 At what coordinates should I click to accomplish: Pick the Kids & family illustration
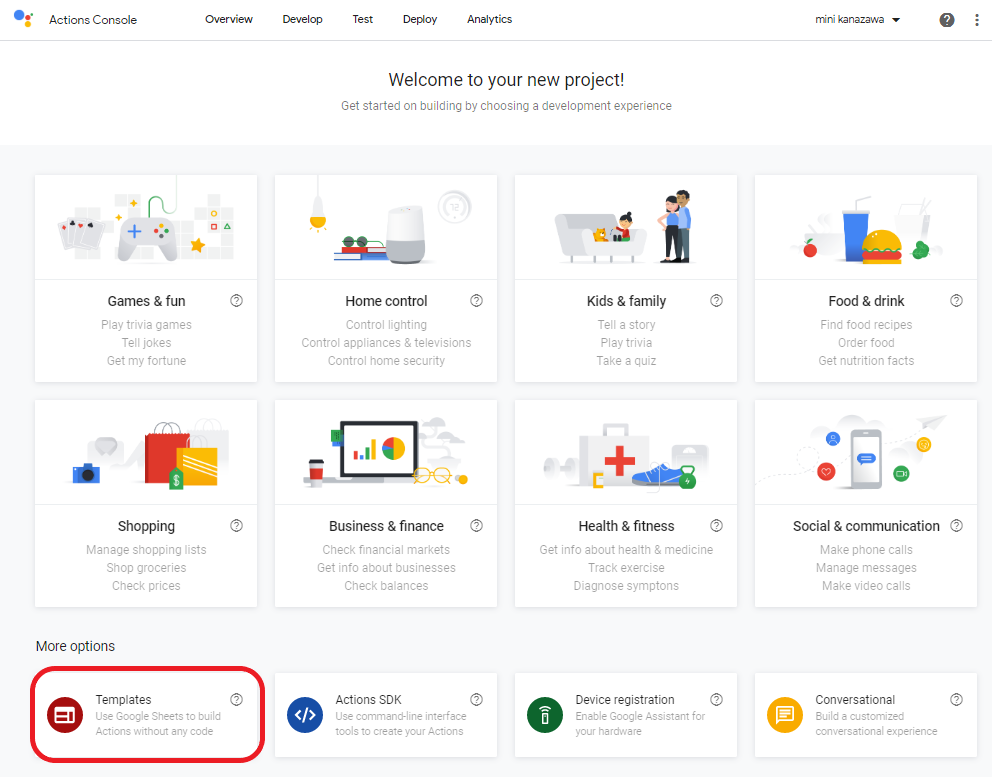coord(626,229)
